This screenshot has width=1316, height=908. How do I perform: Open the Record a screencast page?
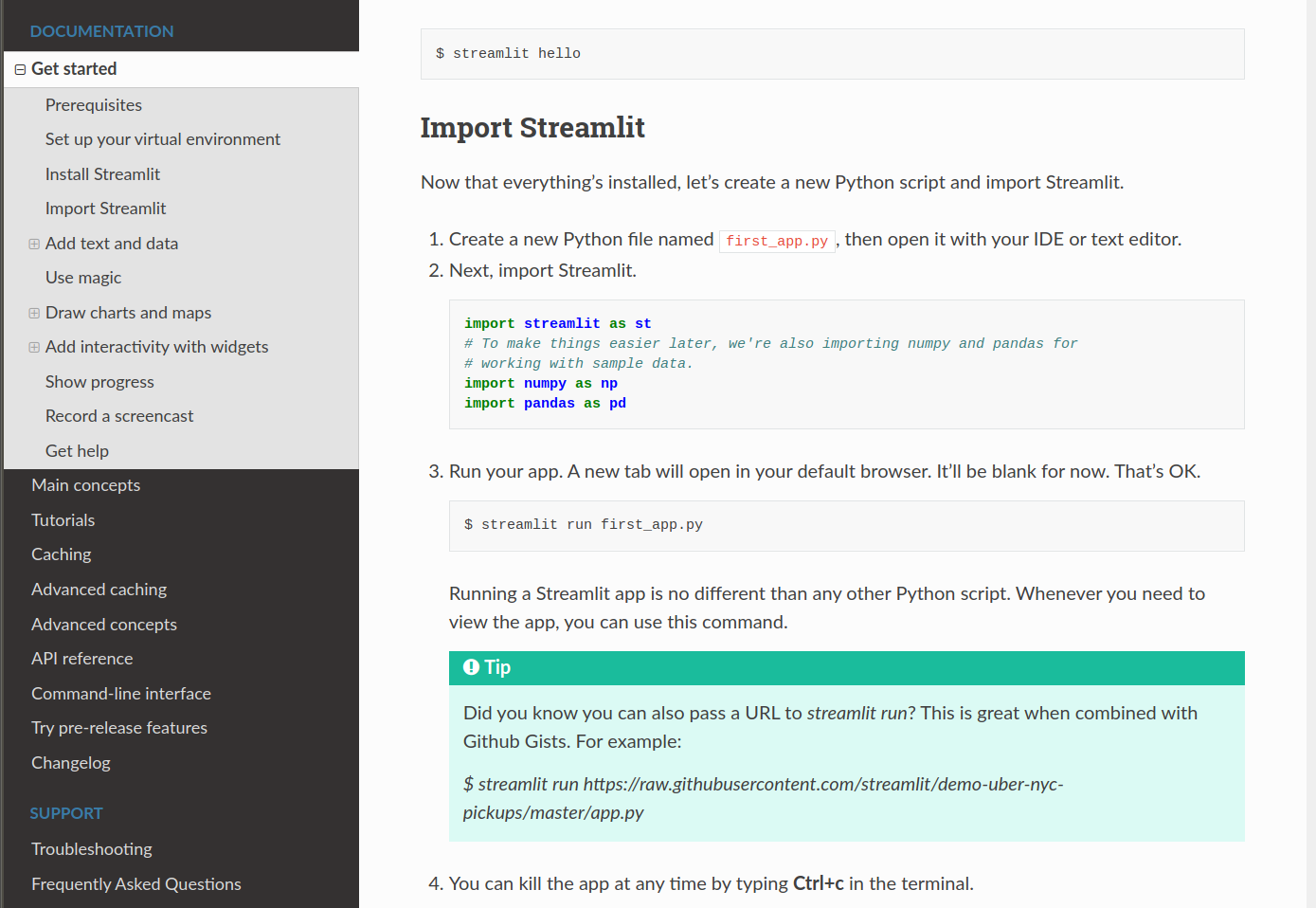[x=118, y=415]
